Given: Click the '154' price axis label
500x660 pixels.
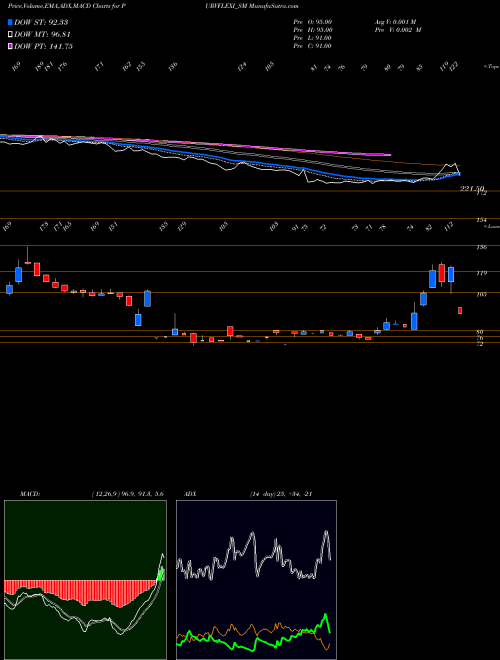Looking at the screenshot, I should (482, 220).
